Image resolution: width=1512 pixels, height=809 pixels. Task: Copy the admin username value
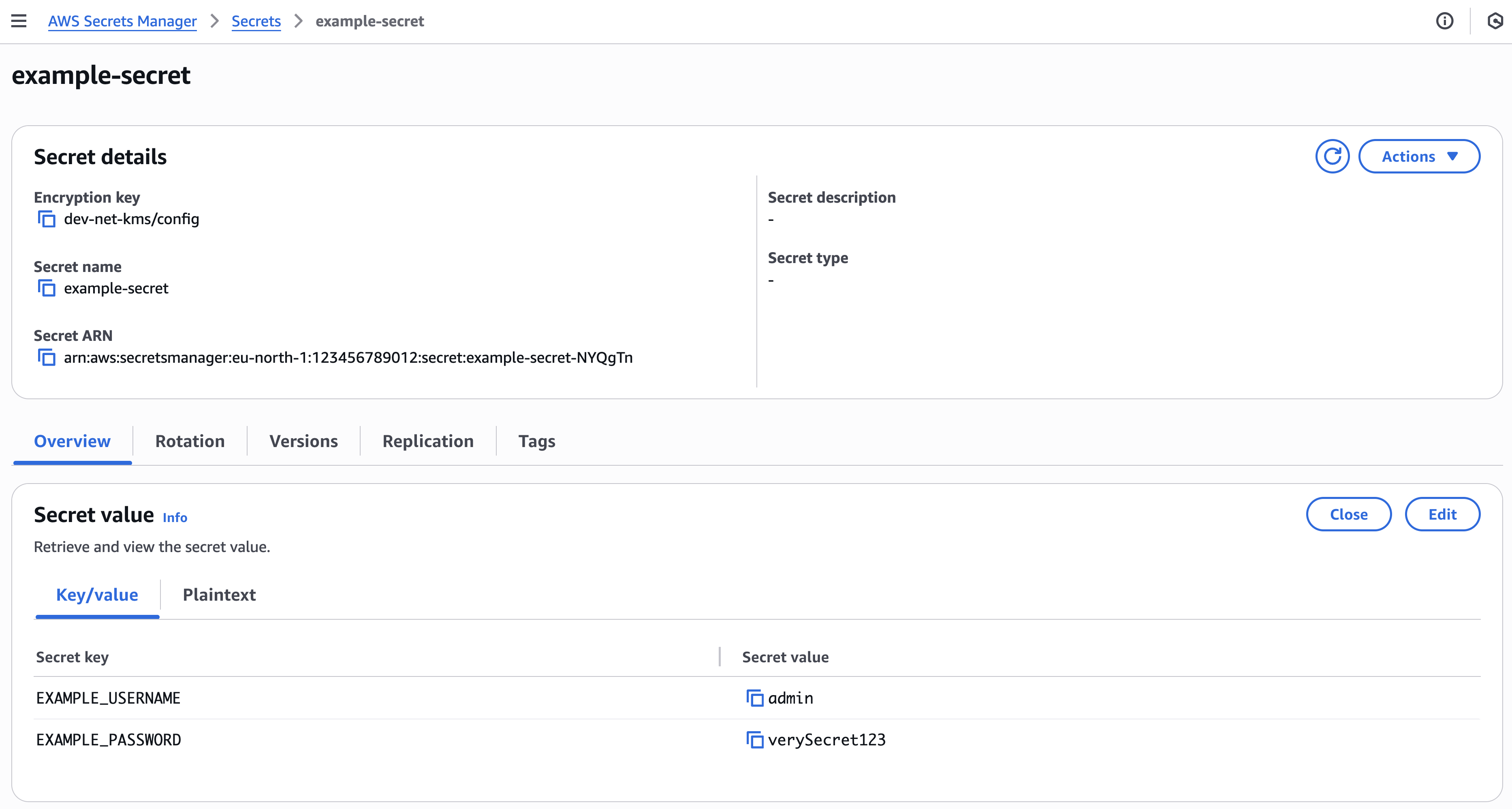click(x=754, y=698)
